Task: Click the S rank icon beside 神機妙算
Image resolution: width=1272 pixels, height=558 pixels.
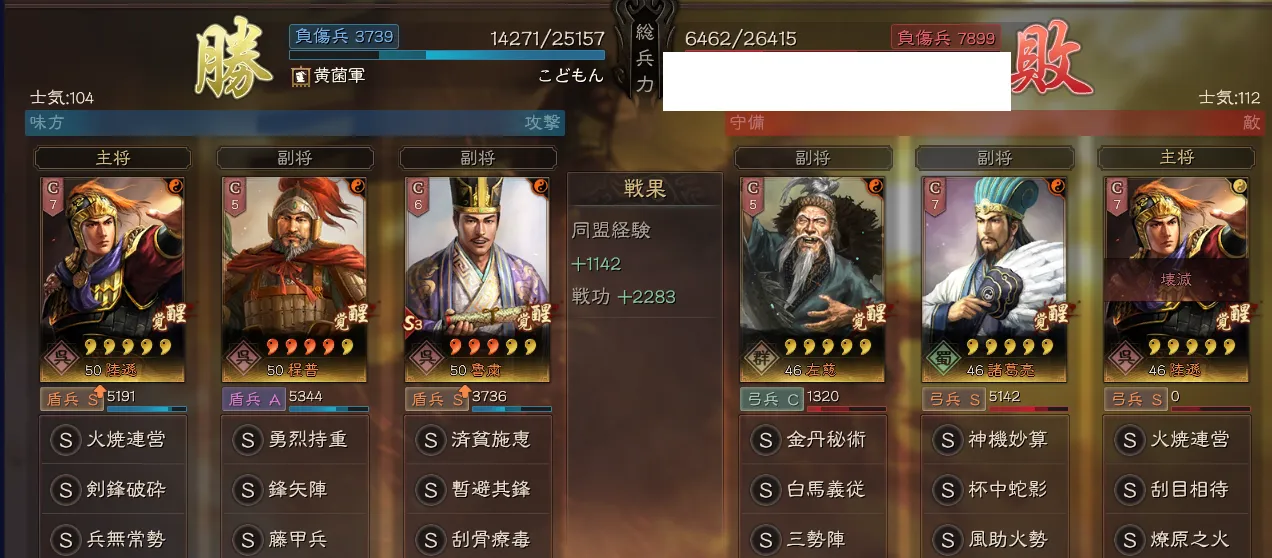Action: coord(948,440)
